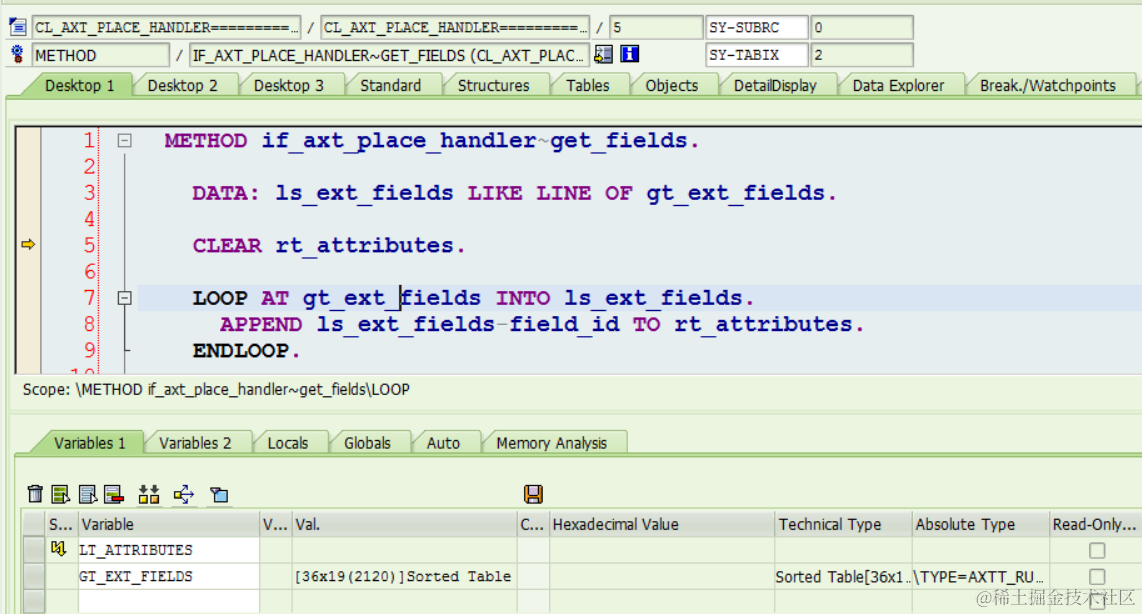Image resolution: width=1142 pixels, height=614 pixels.
Task: Click the gray-lined list icon in the variables toolbar
Action: (87, 495)
